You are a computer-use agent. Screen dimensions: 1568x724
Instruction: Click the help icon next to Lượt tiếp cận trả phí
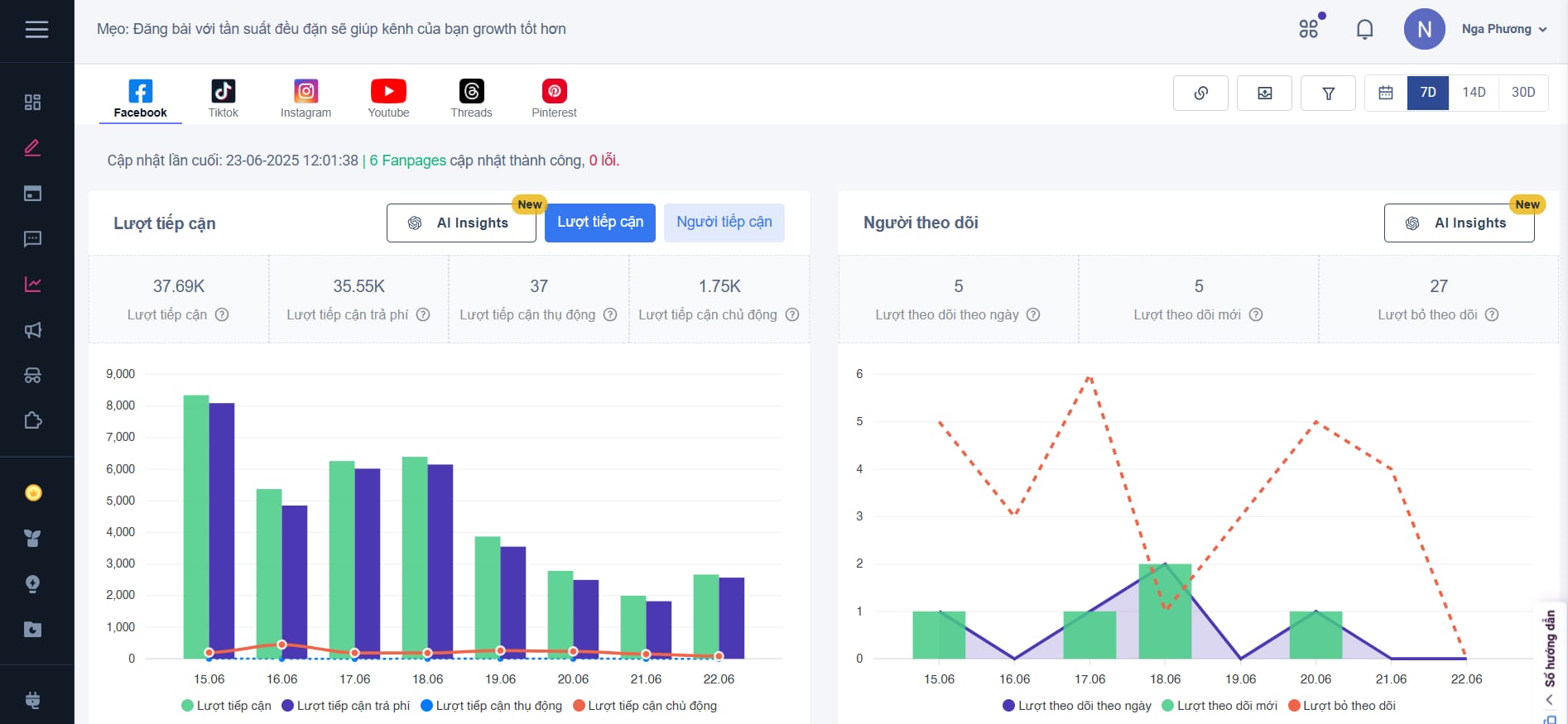[x=423, y=314]
